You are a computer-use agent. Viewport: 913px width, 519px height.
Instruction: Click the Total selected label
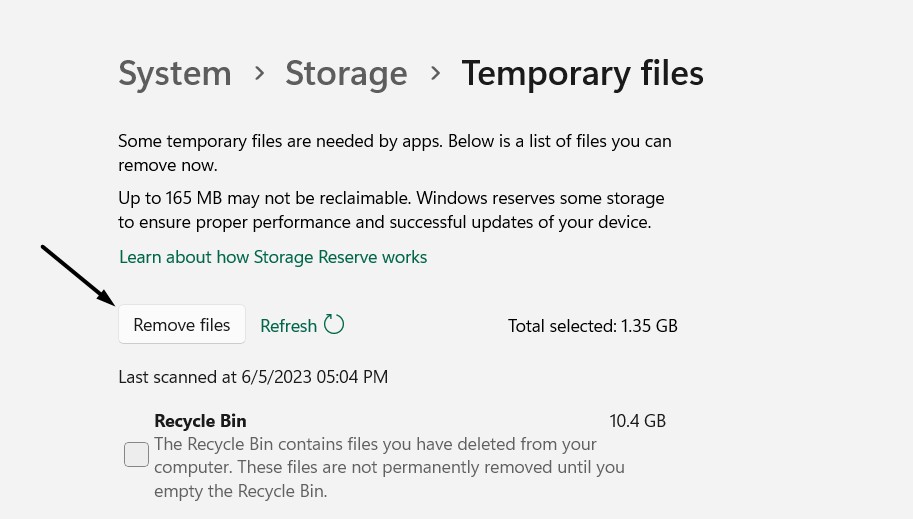(x=562, y=326)
